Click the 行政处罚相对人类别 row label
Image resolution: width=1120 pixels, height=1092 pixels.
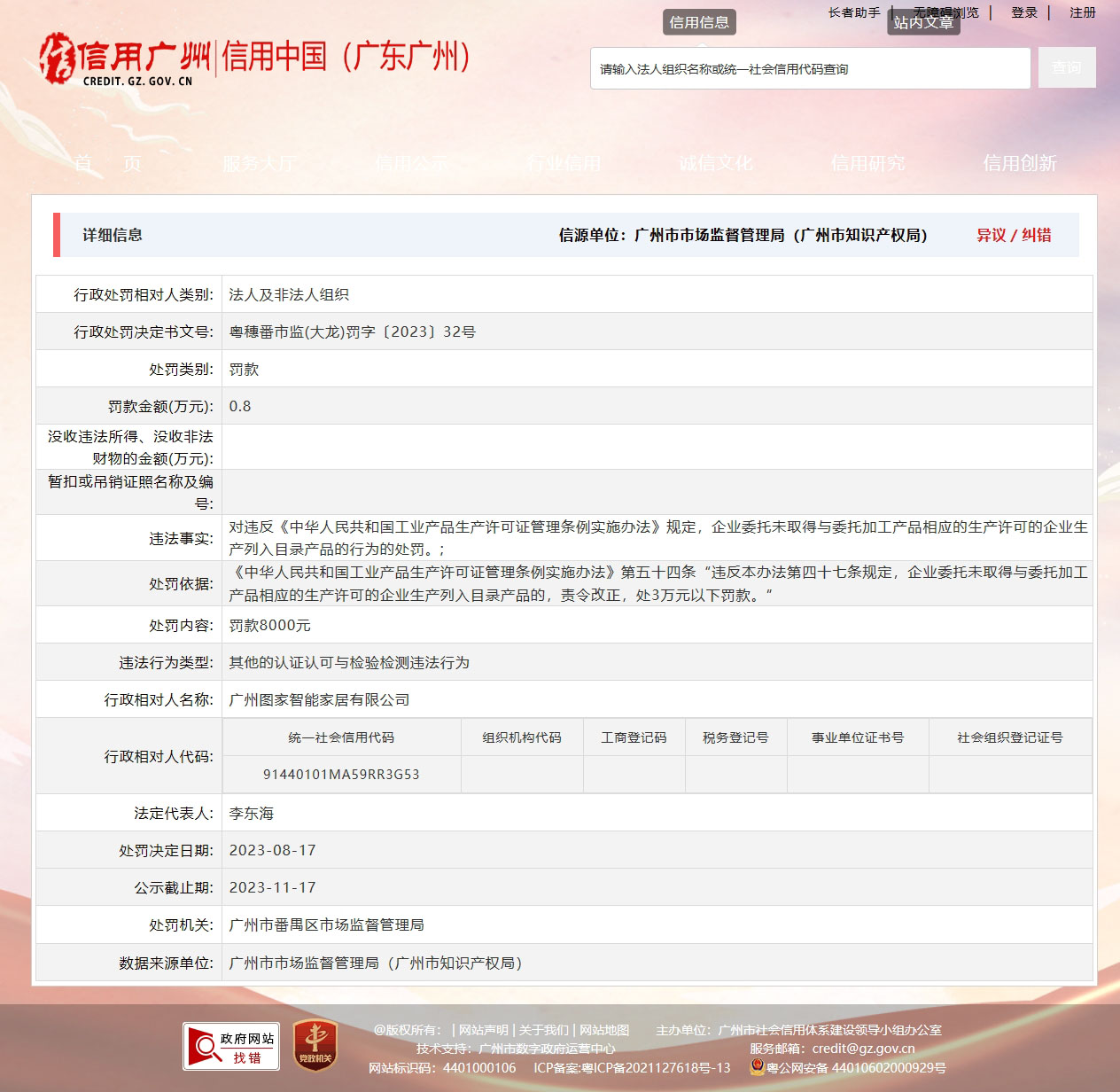click(x=144, y=294)
